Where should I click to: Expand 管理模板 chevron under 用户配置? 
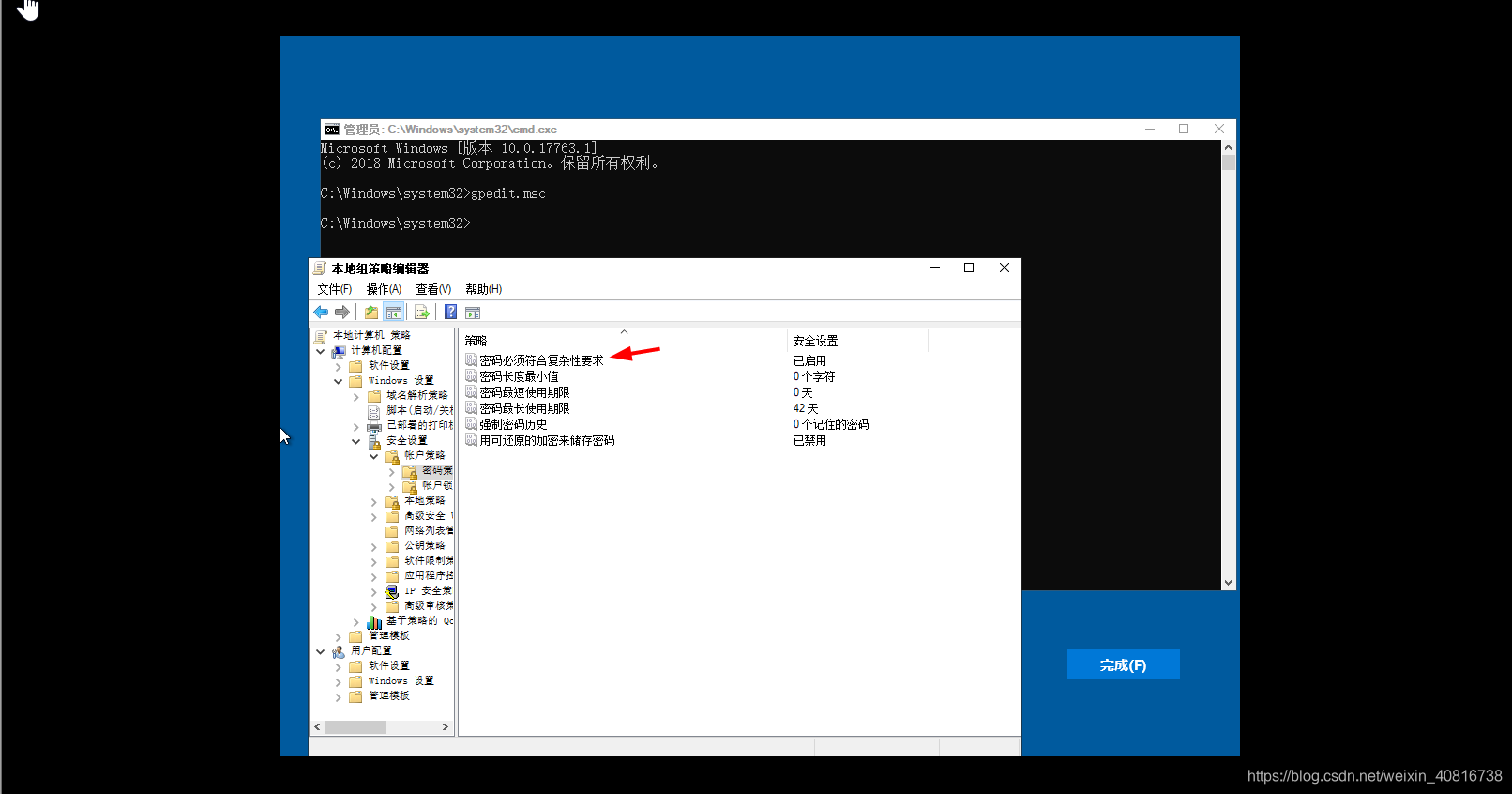339,697
